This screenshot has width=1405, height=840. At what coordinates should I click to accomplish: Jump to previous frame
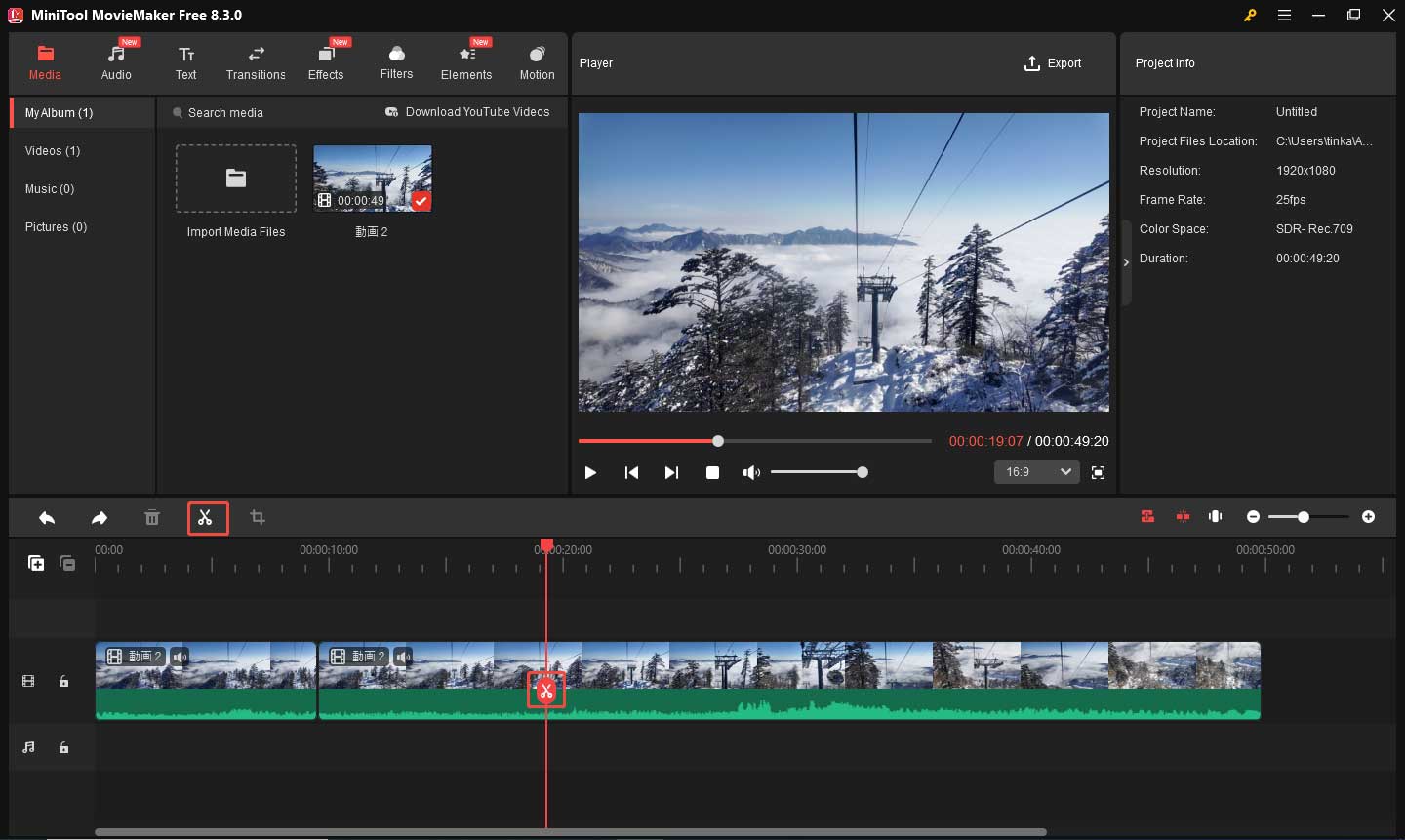point(631,472)
